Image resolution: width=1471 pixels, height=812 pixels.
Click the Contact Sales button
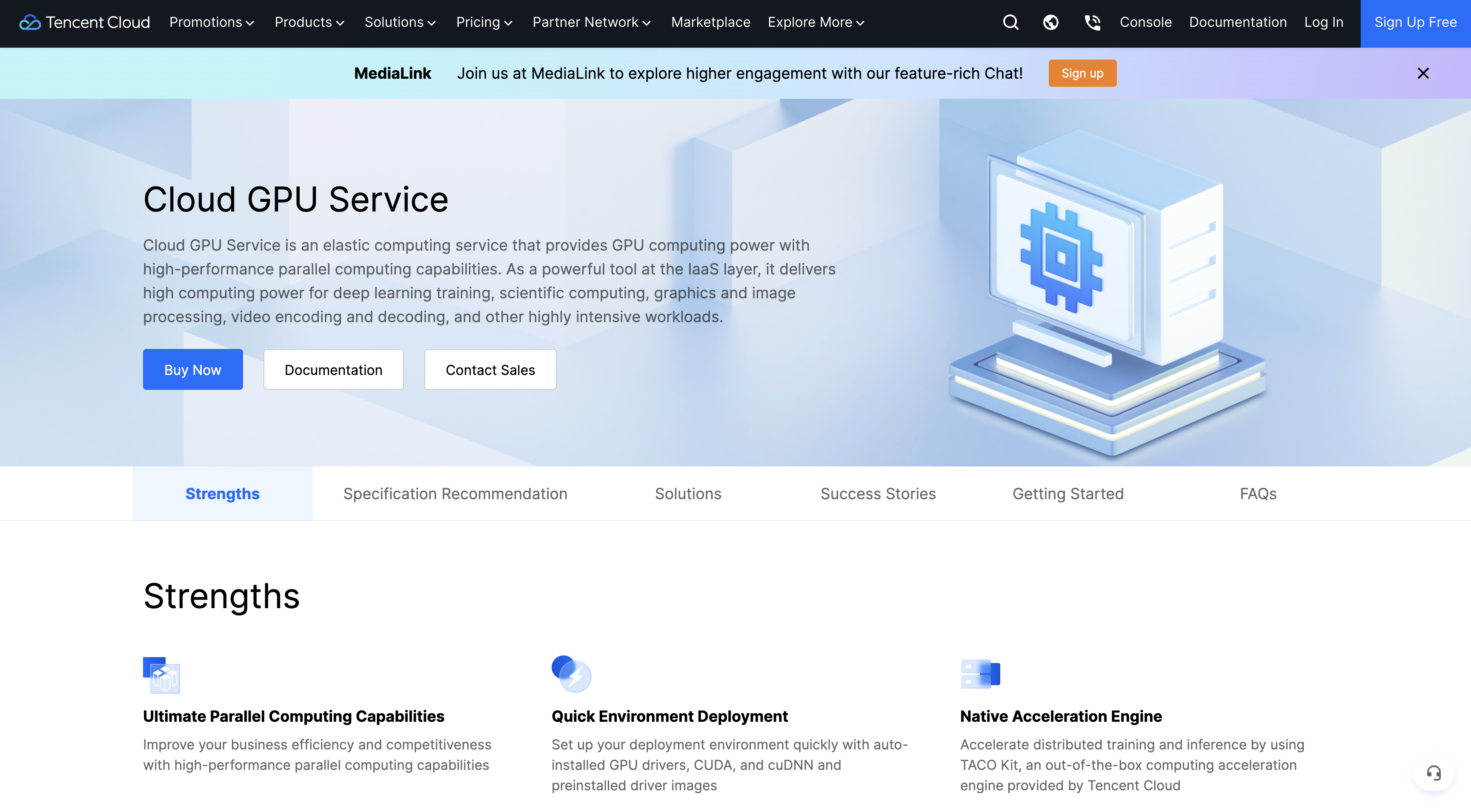(490, 369)
